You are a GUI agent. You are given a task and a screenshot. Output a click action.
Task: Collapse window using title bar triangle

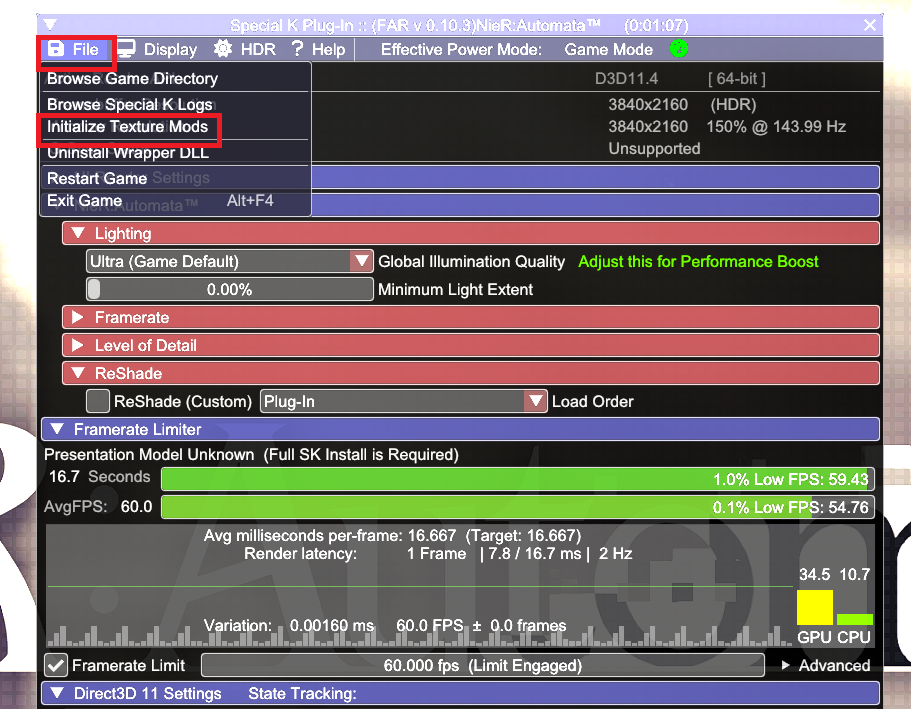tap(50, 25)
